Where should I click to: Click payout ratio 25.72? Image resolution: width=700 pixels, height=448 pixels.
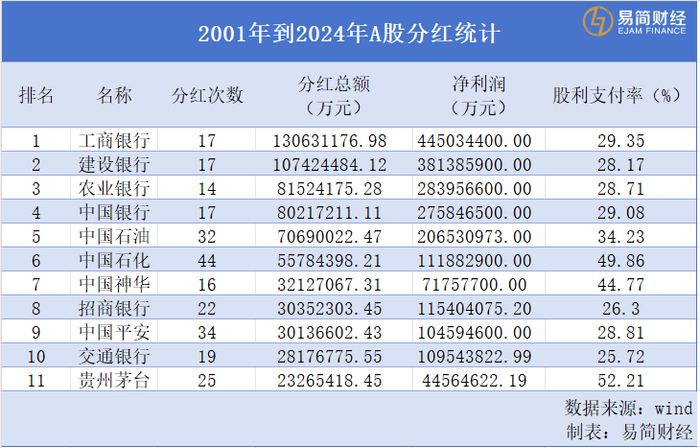(621, 357)
